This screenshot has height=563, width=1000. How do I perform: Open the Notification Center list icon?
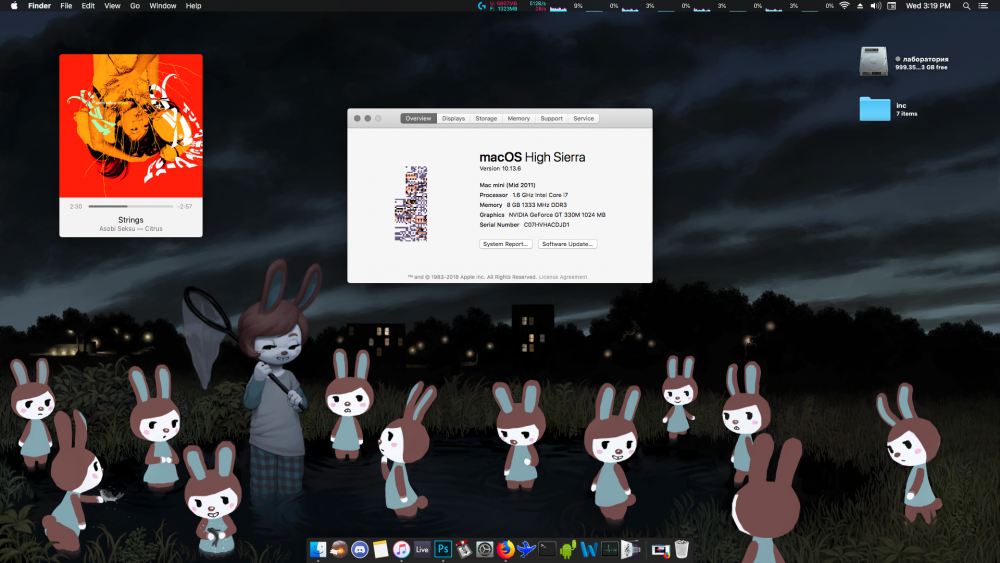983,6
